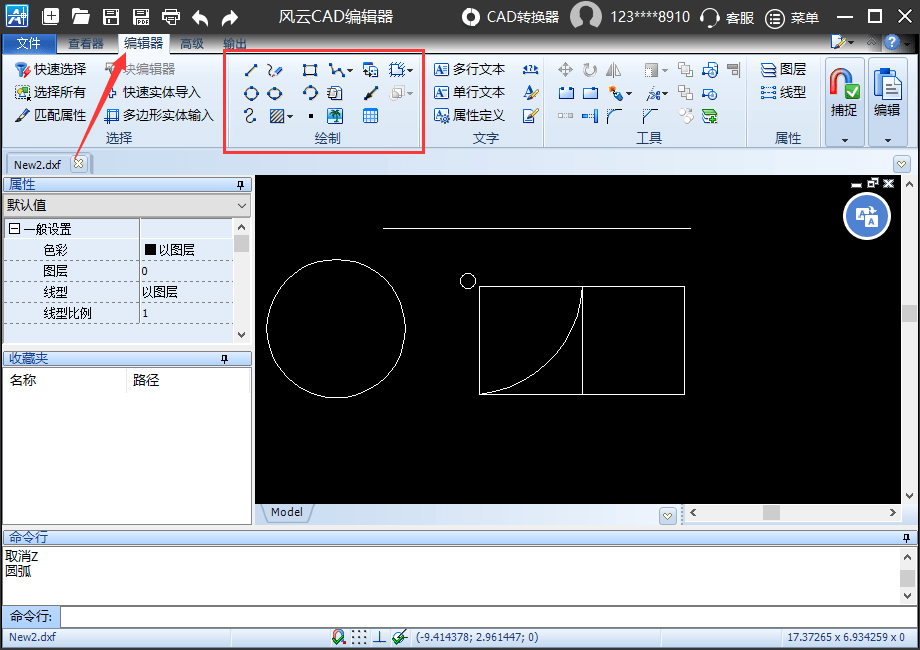Select the Point drawing tool
The width and height of the screenshot is (920, 650).
[x=310, y=116]
